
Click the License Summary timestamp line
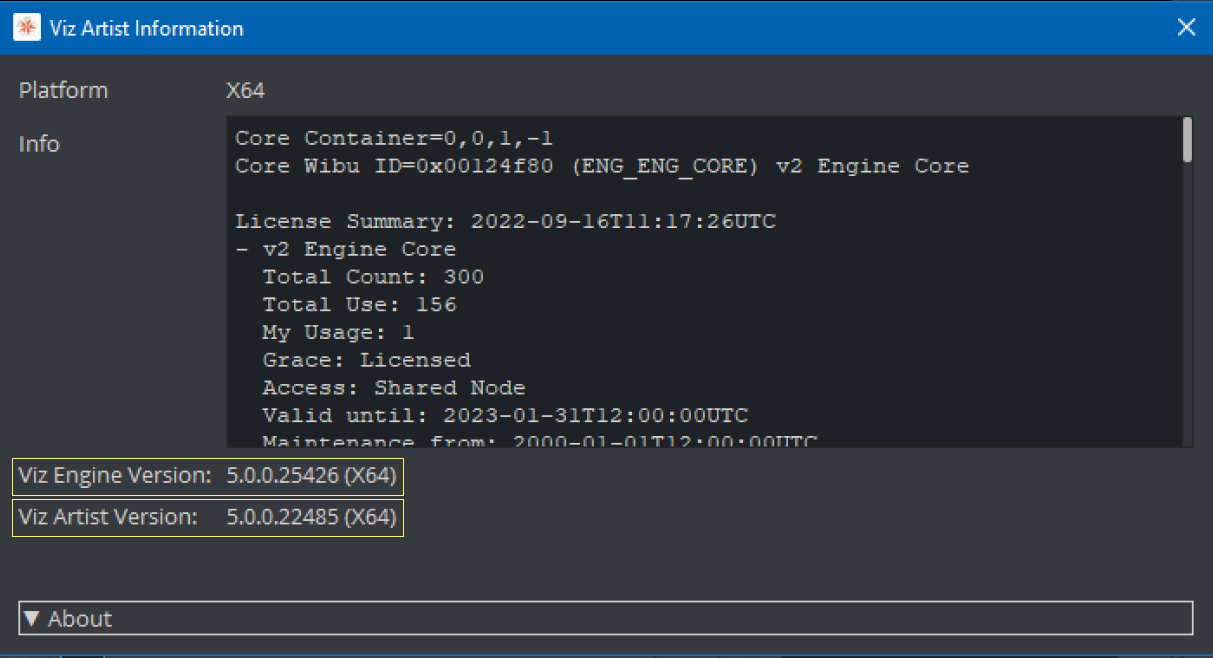click(x=505, y=222)
